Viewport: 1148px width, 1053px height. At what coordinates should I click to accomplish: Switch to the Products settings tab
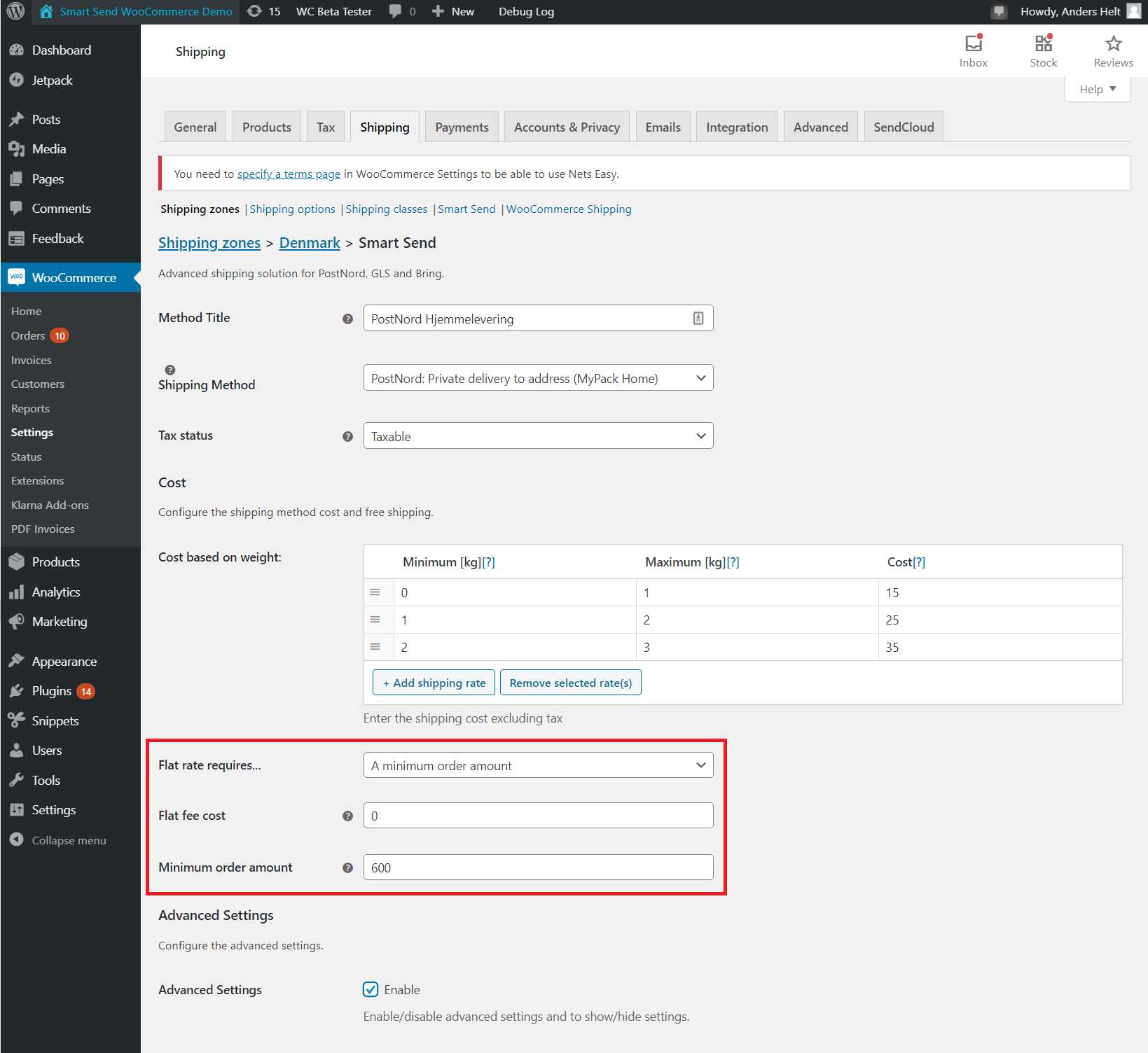267,127
